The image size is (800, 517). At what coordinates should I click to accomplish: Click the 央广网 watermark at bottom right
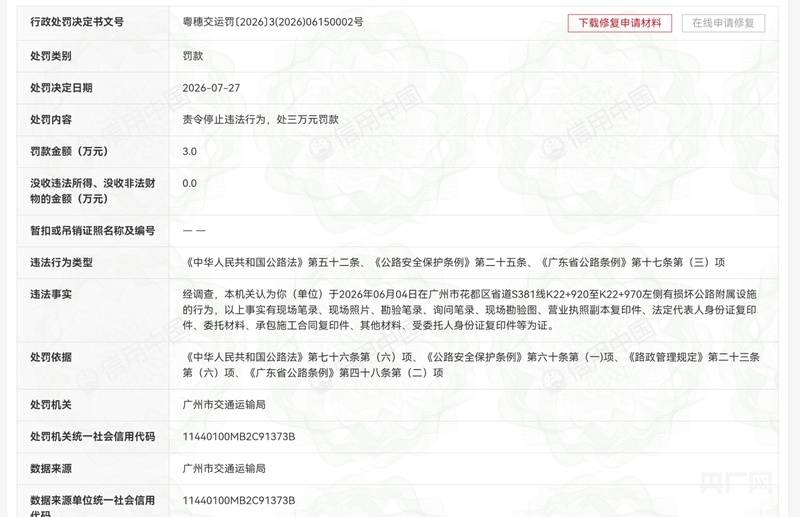735,482
